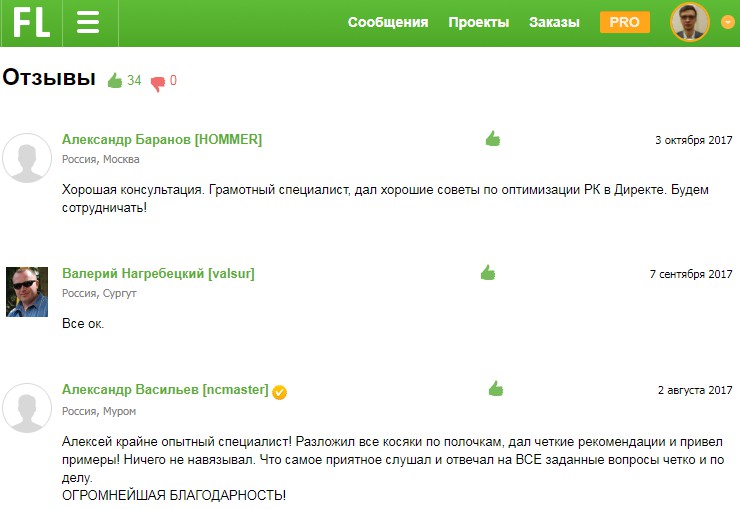Expand the orange account dropdown arrow

click(728, 22)
